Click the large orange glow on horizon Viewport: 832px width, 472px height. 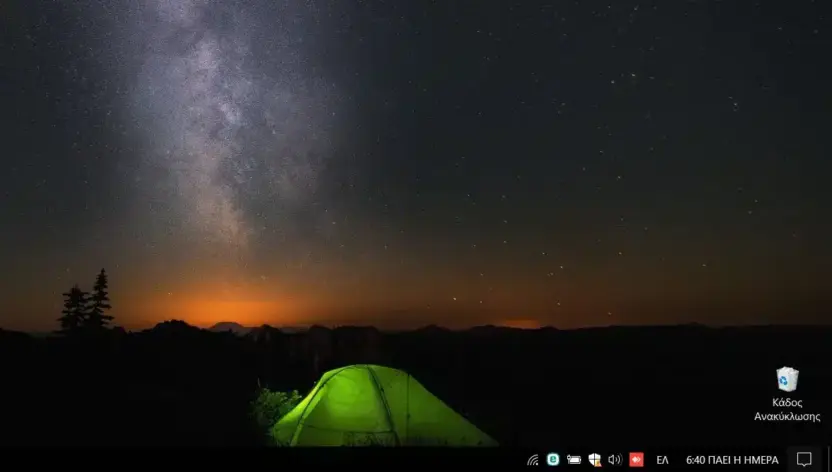point(228,309)
